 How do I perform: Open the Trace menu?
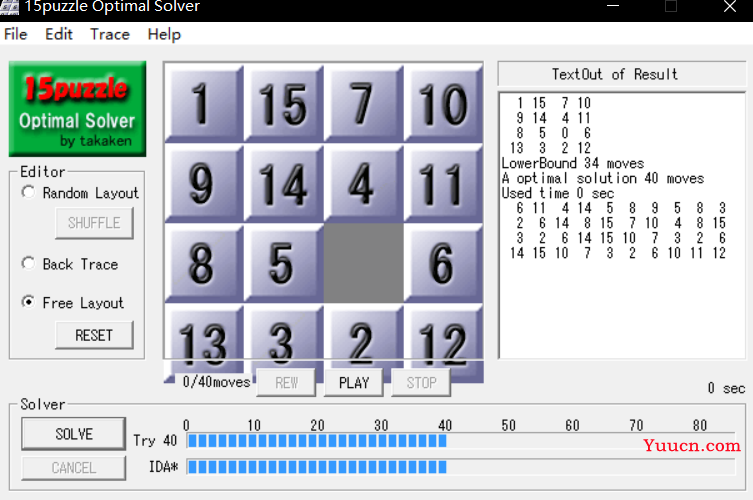click(x=110, y=34)
